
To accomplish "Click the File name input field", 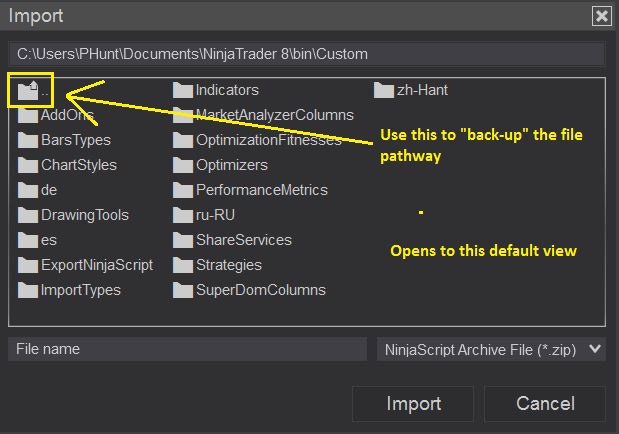I will (188, 349).
